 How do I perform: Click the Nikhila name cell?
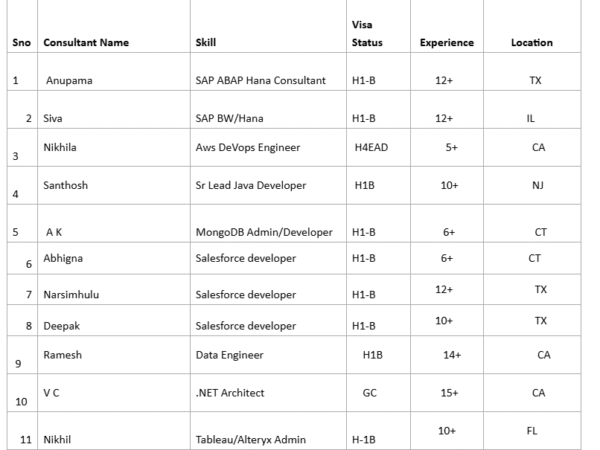64,146
